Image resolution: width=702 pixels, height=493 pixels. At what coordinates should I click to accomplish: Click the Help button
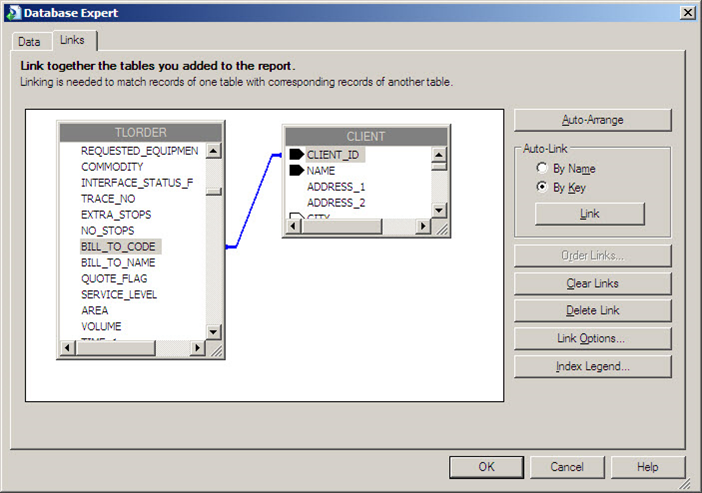click(x=647, y=467)
